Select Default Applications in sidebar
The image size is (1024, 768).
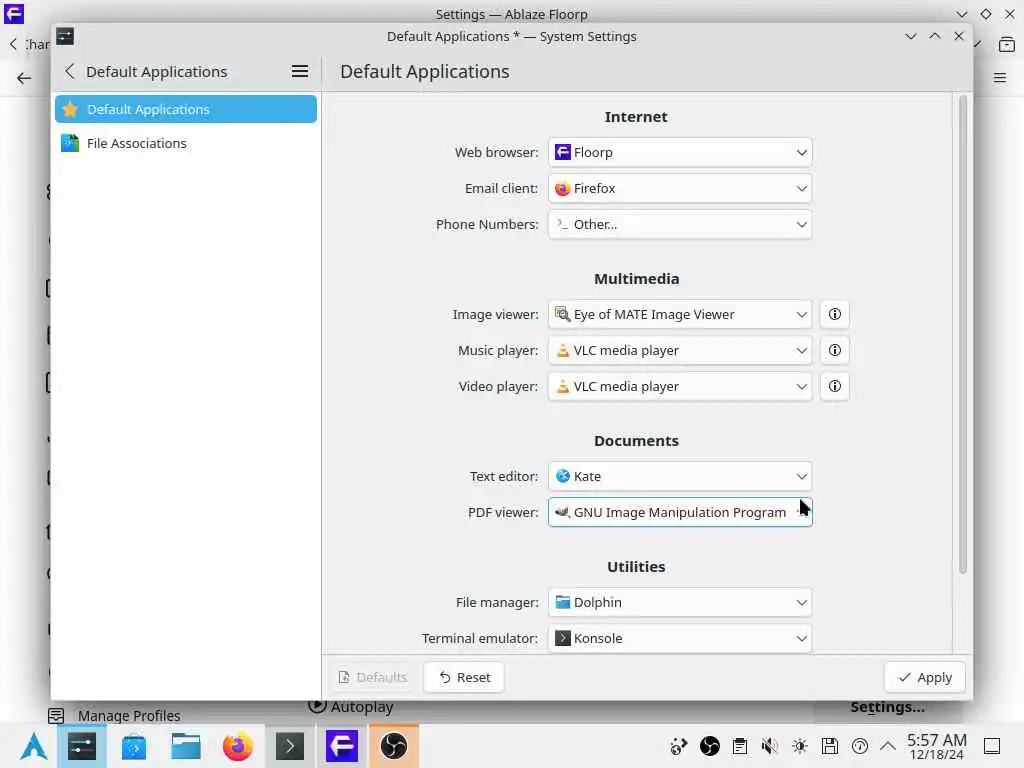(x=186, y=109)
